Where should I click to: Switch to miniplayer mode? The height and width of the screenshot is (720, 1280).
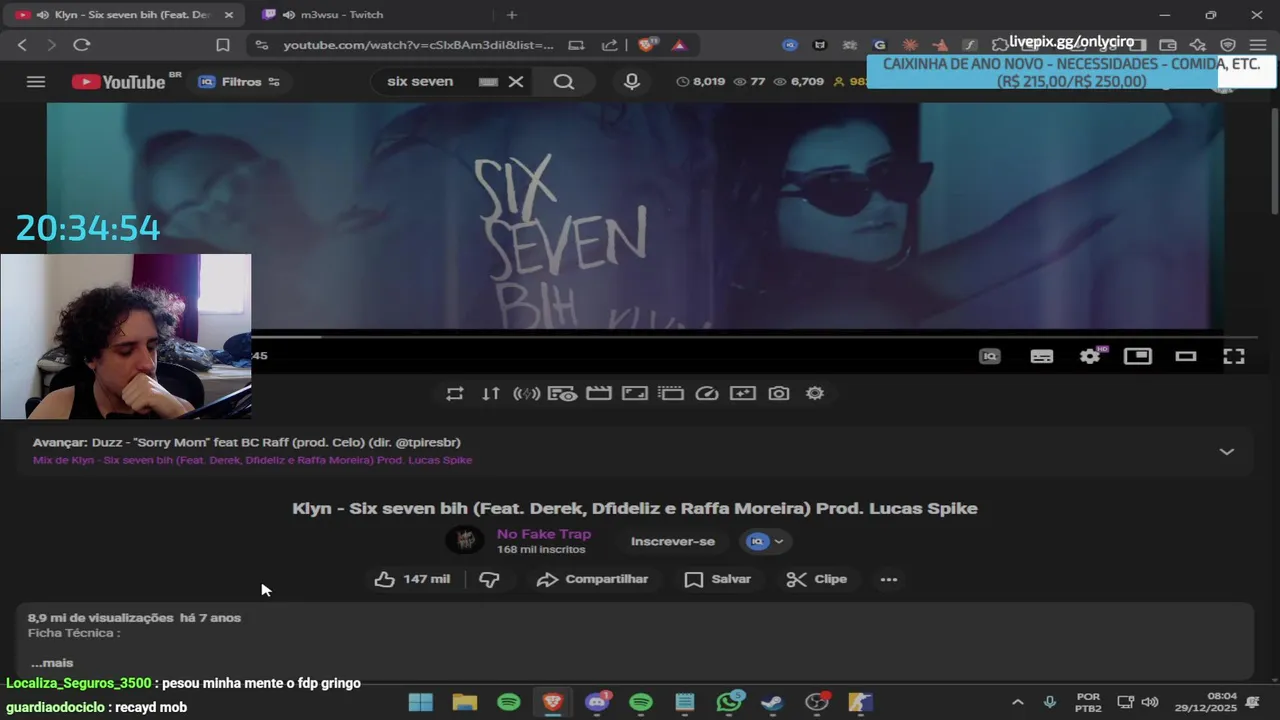point(1138,356)
